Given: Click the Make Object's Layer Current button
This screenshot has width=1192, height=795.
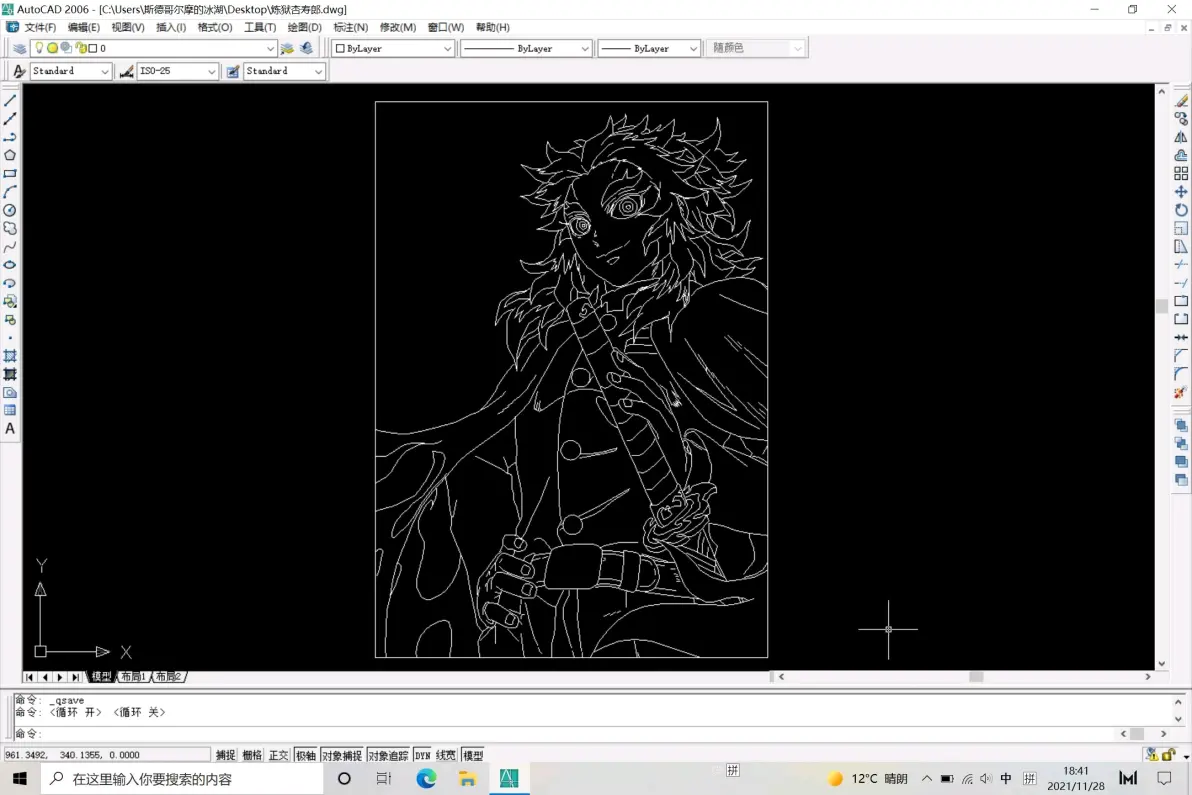Looking at the screenshot, I should coord(287,48).
